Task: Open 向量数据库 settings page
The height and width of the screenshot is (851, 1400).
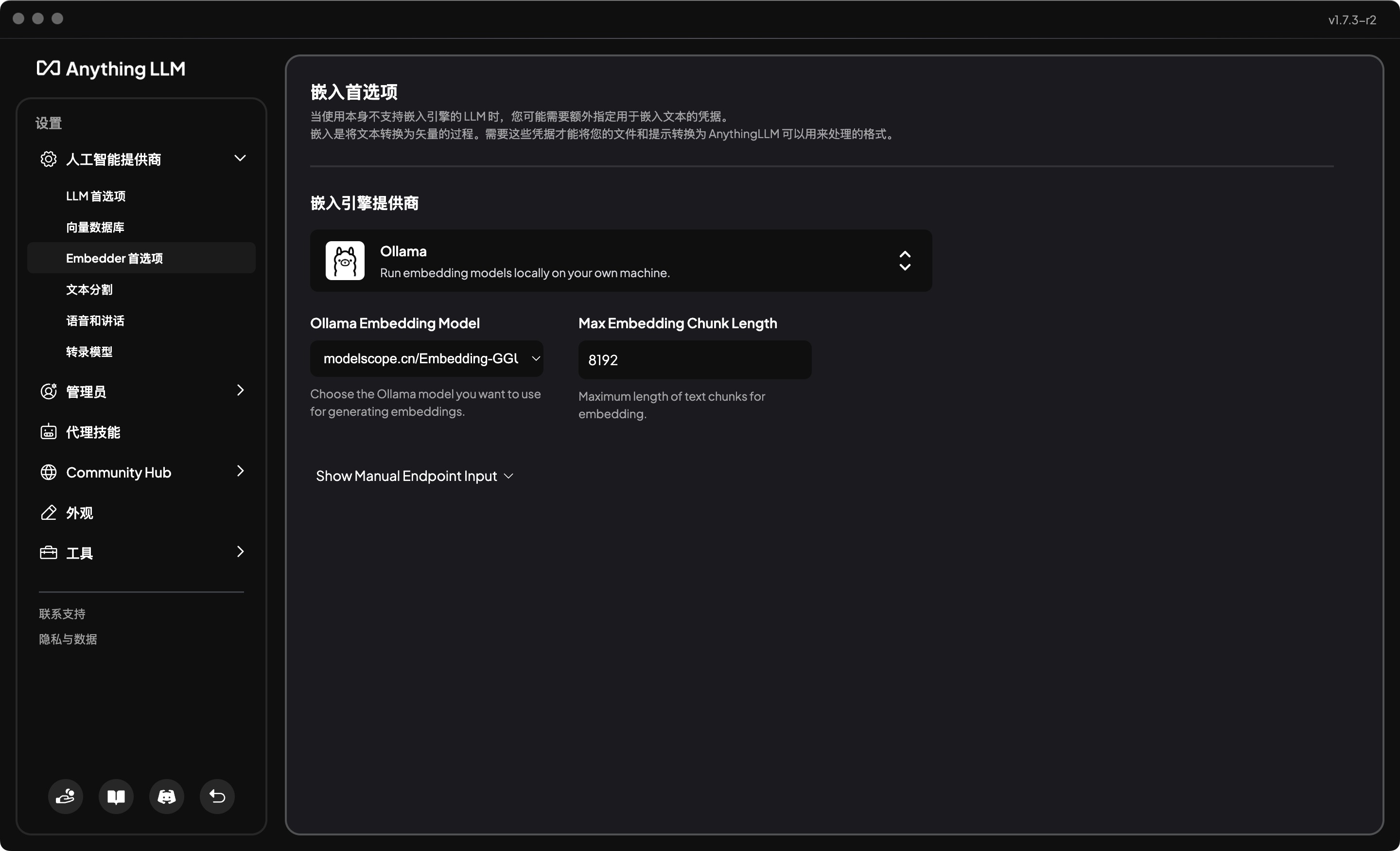Action: pos(95,228)
